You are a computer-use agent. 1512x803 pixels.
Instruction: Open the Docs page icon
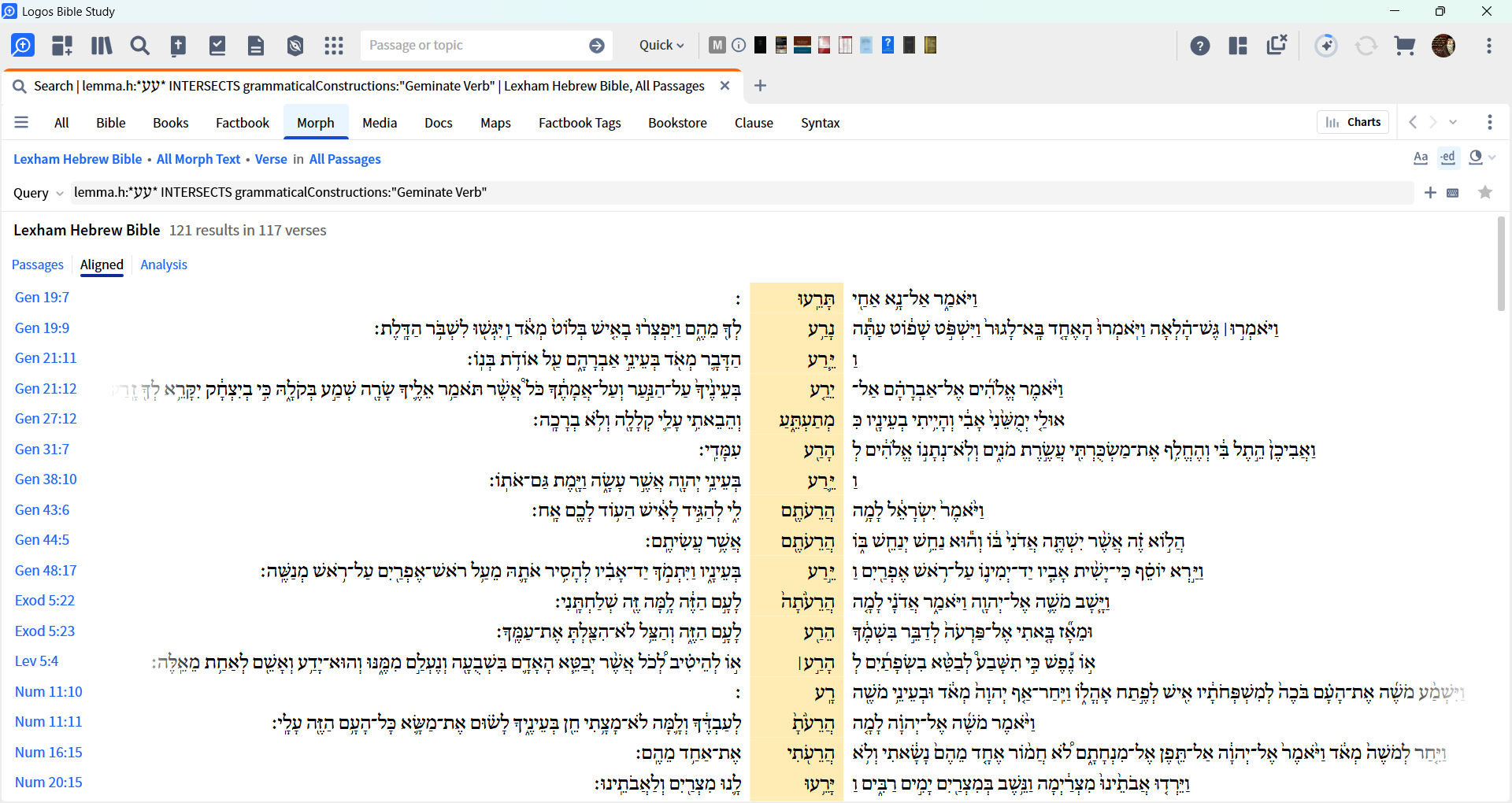pos(256,46)
